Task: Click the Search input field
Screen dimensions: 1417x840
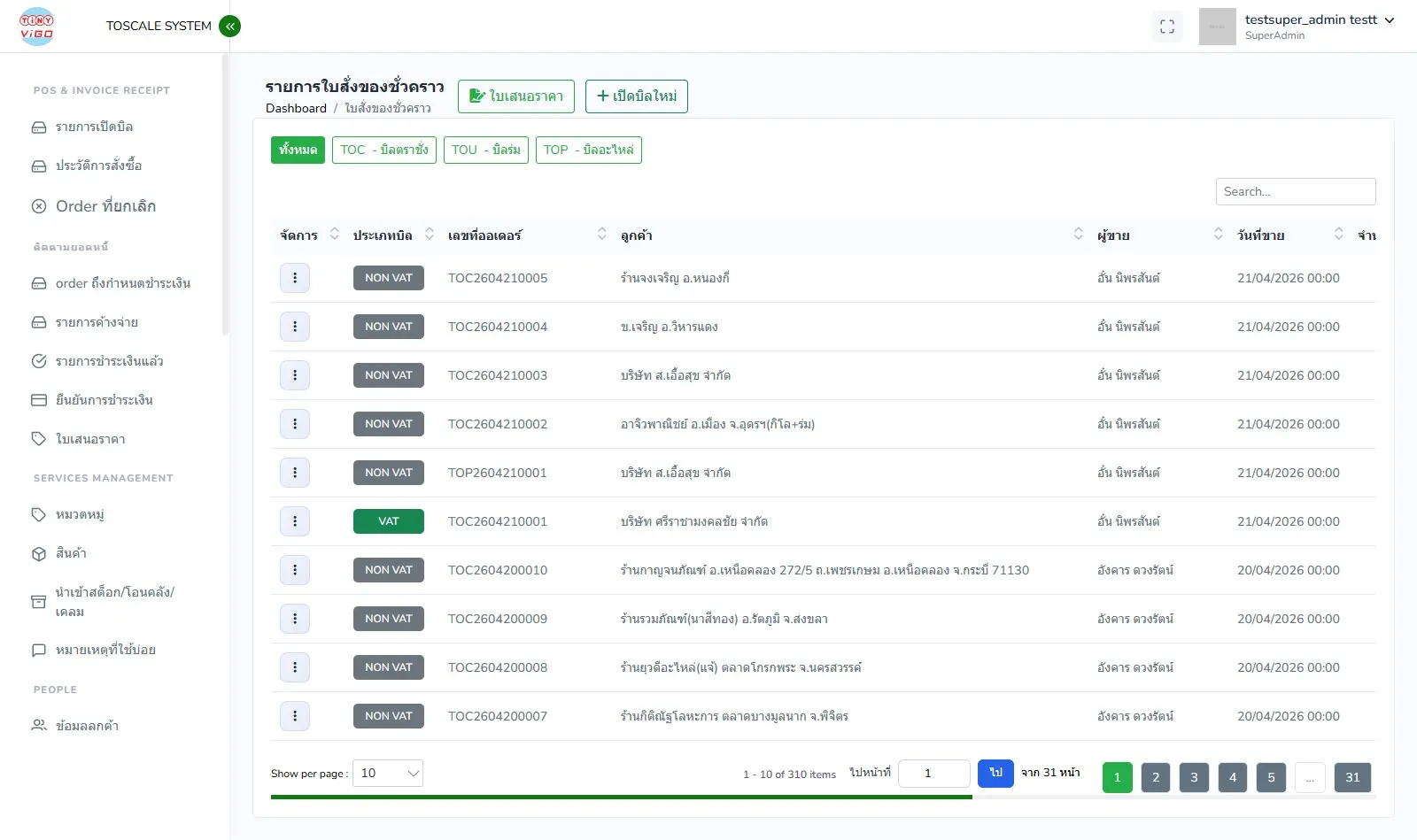Action: (1295, 191)
